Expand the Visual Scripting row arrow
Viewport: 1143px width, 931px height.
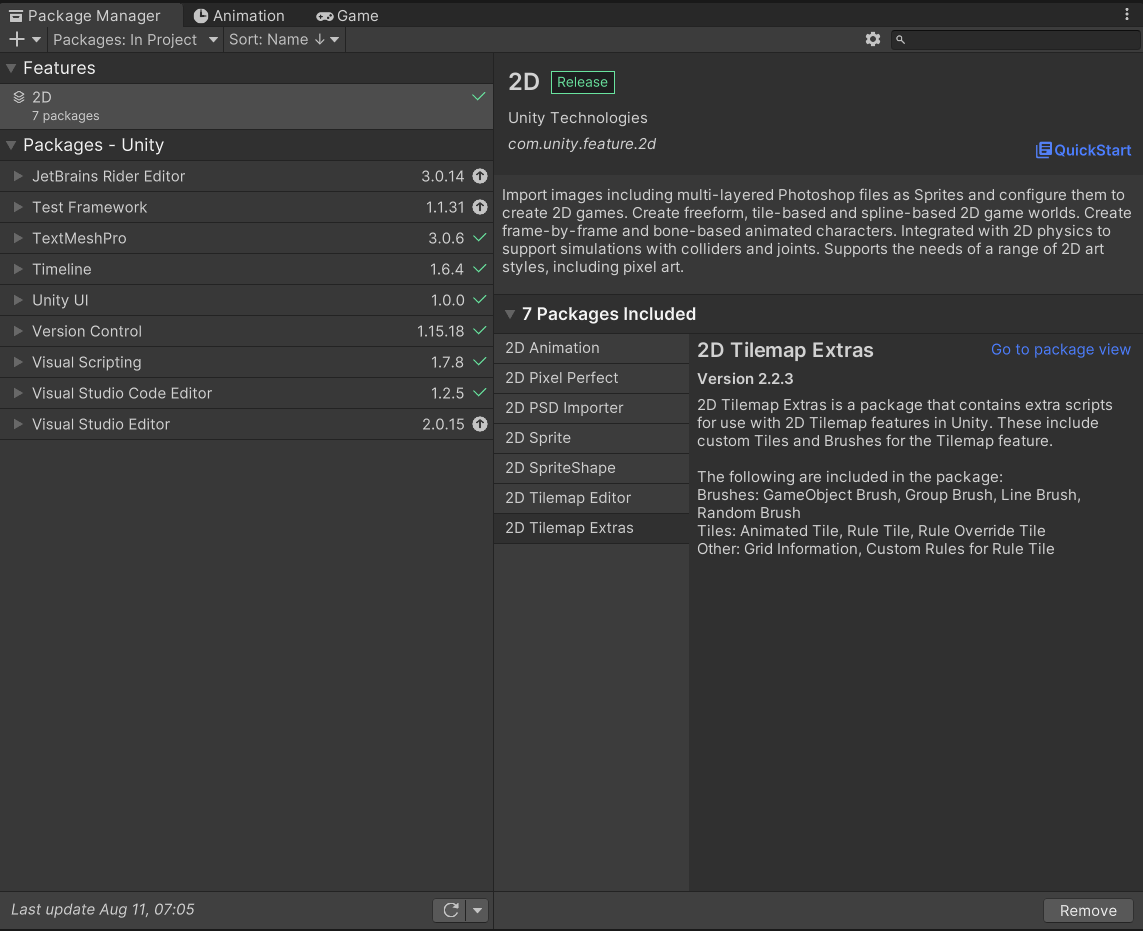coord(18,362)
